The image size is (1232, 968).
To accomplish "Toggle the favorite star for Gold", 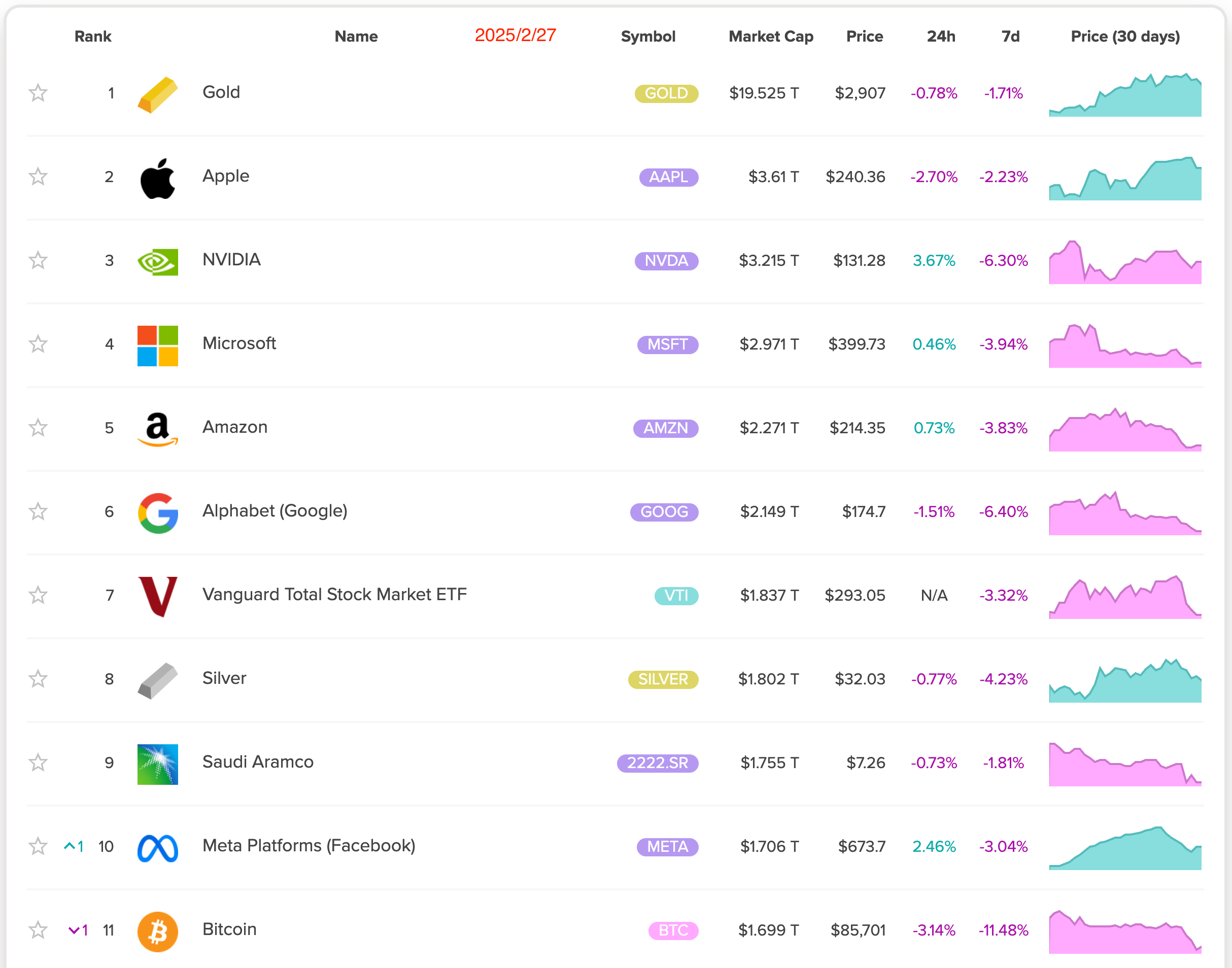I will 38,93.
